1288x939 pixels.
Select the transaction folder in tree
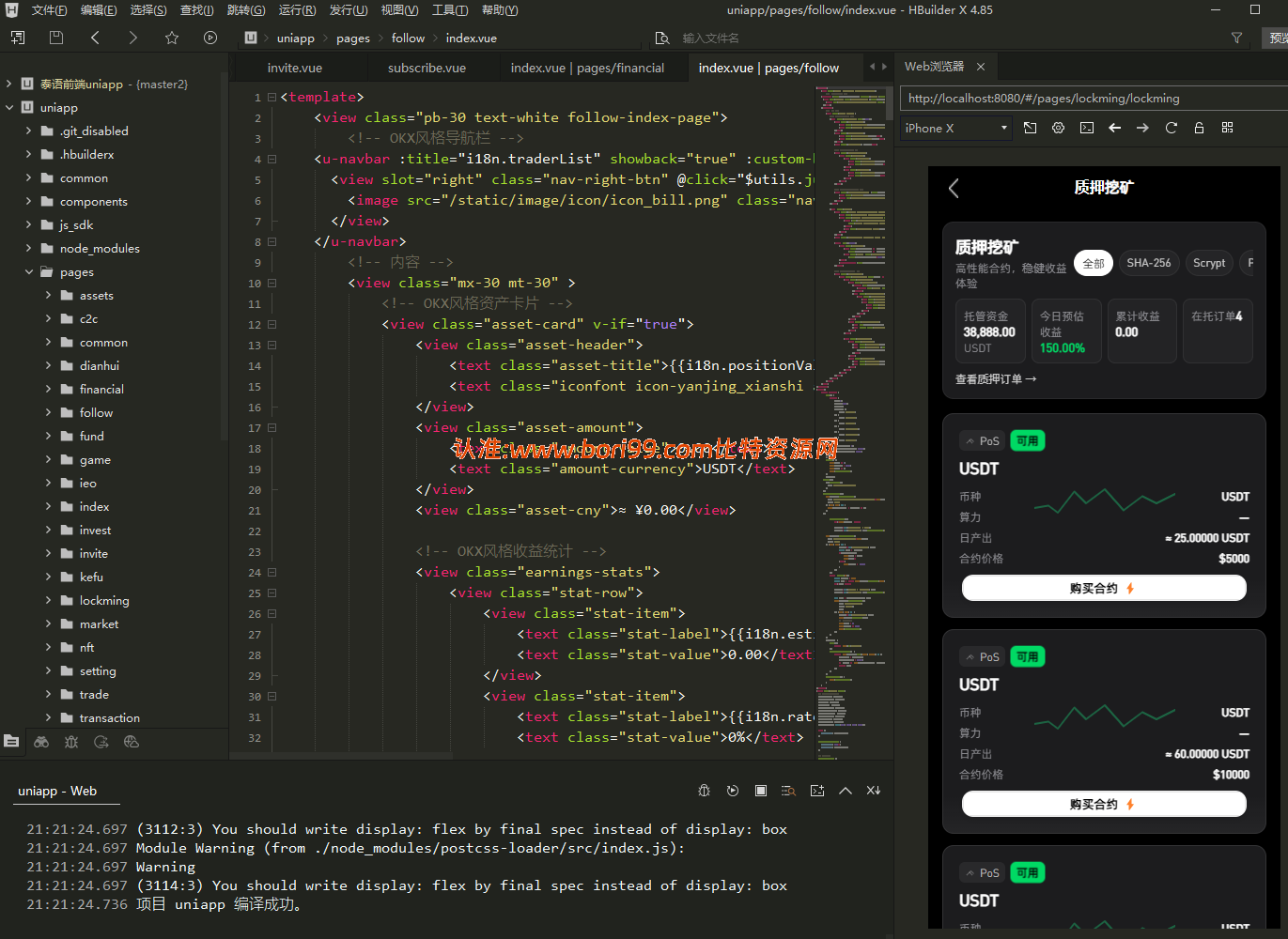coord(110,717)
